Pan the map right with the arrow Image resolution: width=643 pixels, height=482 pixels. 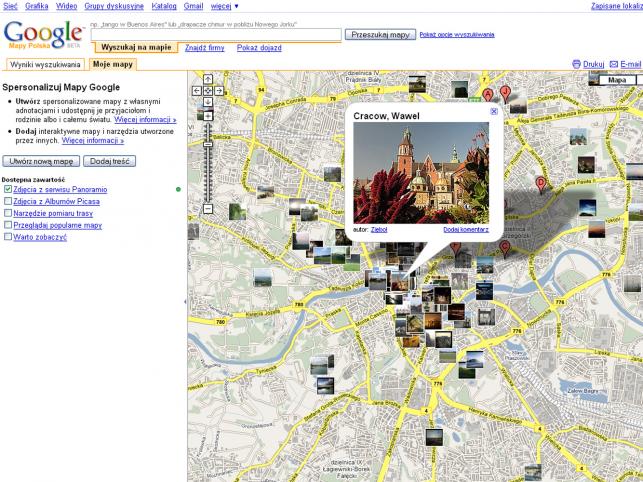click(x=219, y=91)
